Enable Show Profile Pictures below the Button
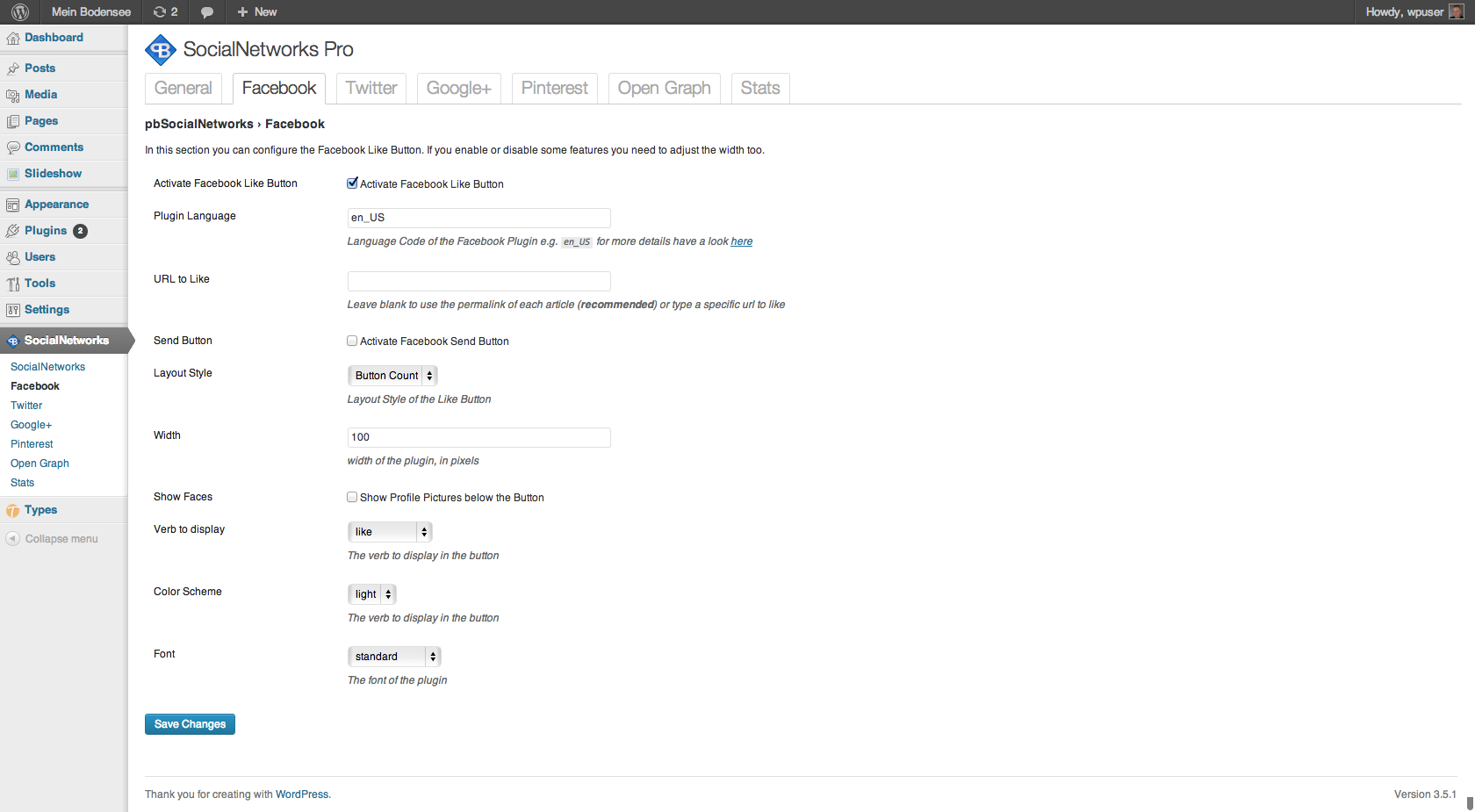The image size is (1475, 812). [x=352, y=497]
